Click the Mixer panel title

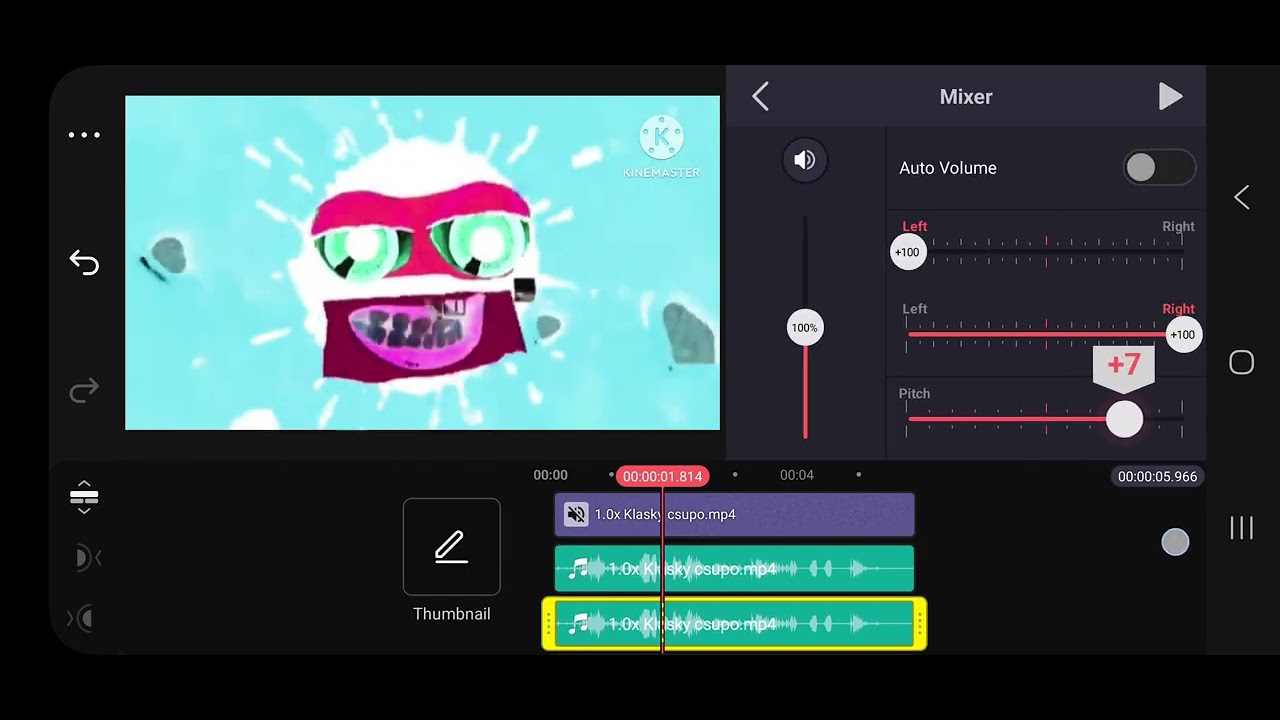[966, 97]
